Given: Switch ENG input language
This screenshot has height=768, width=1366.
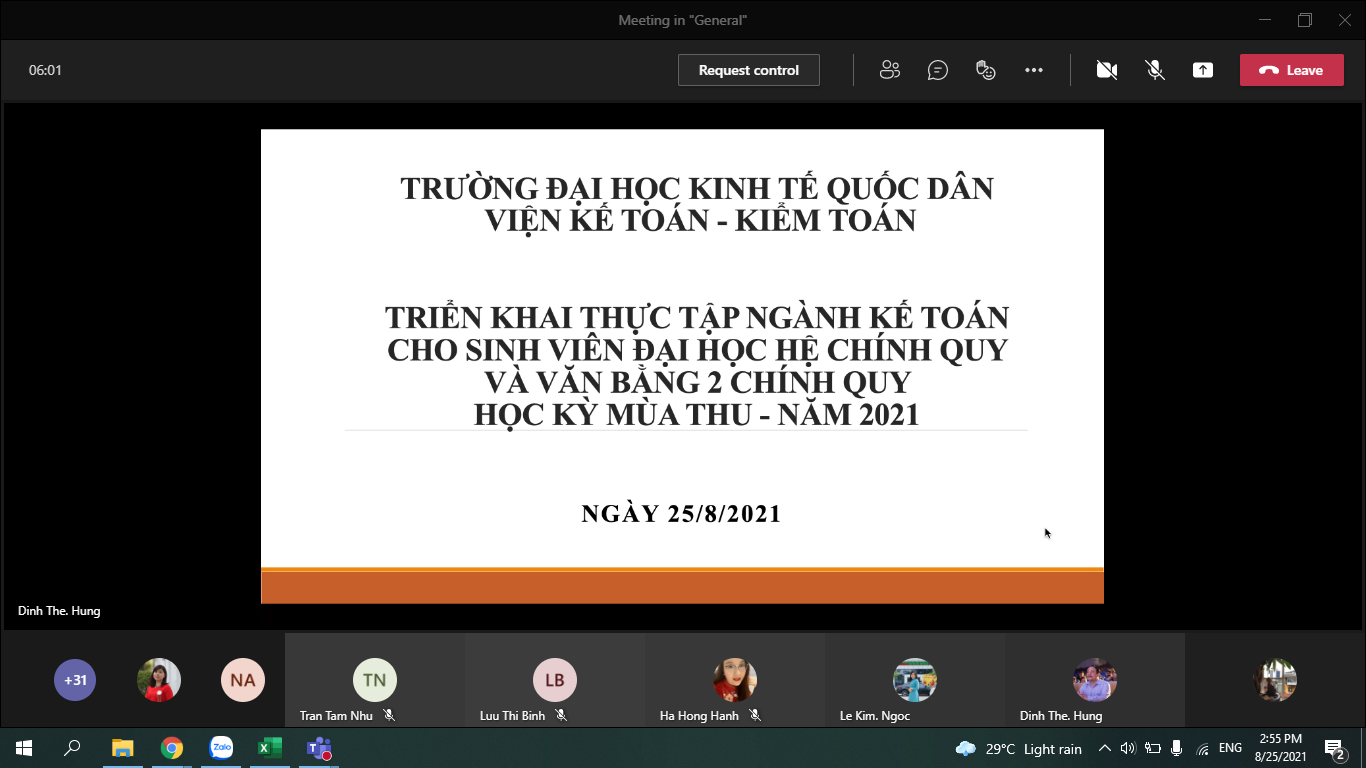Looking at the screenshot, I should [1230, 748].
